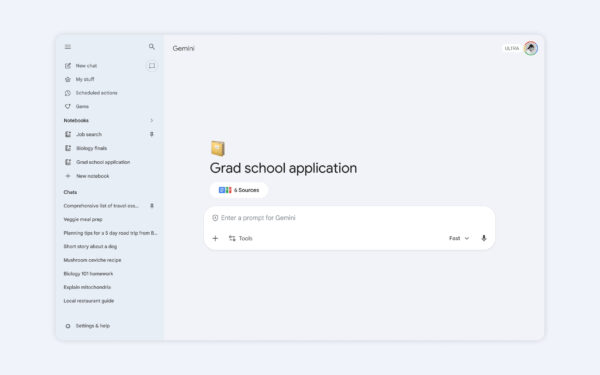Open Planning tips for 5 day road trip chat
This screenshot has width=600, height=375.
(x=111, y=233)
